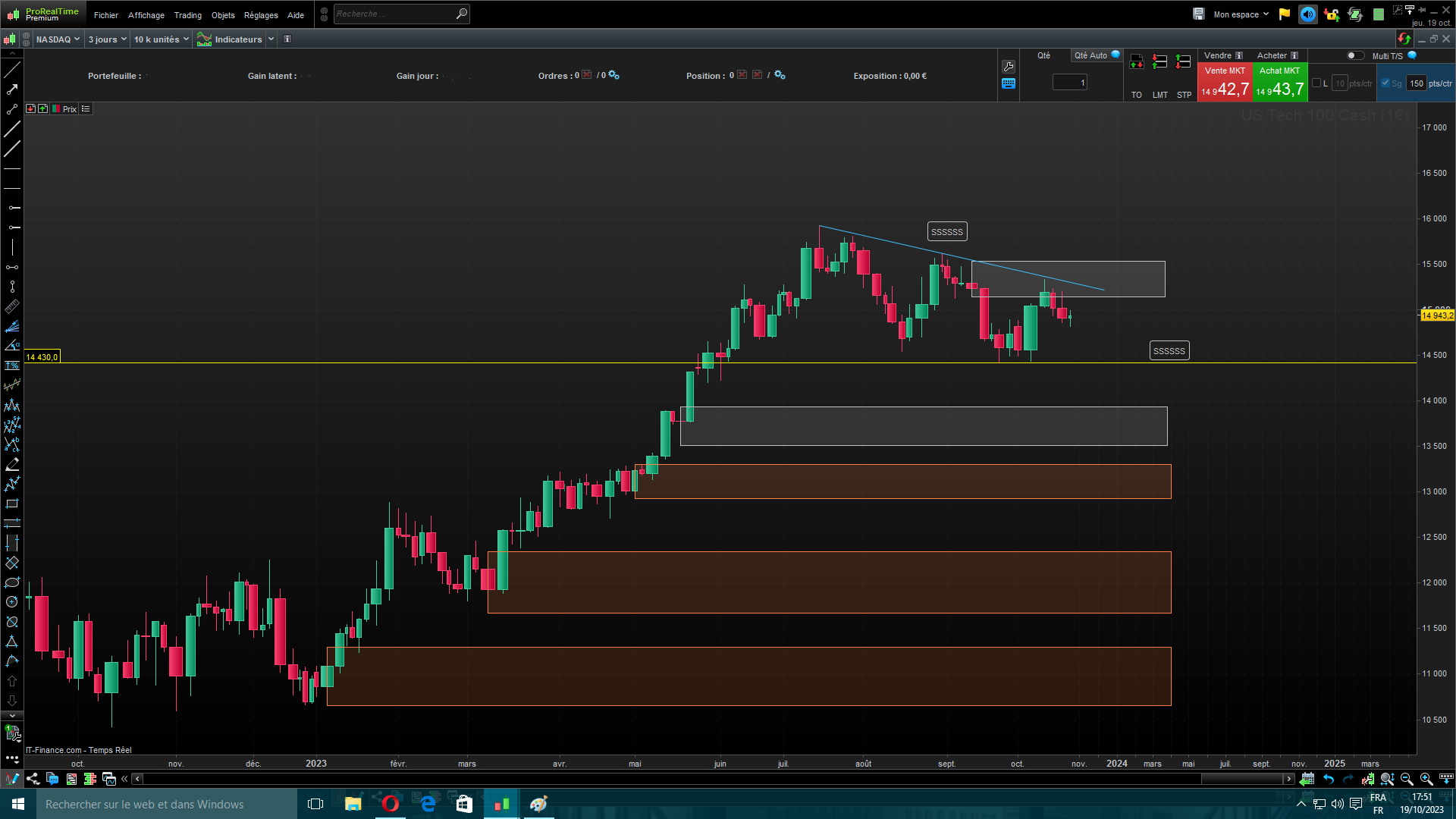The height and width of the screenshot is (819, 1456).
Task: Toggle the Multi T/S switch
Action: pyautogui.click(x=1354, y=55)
